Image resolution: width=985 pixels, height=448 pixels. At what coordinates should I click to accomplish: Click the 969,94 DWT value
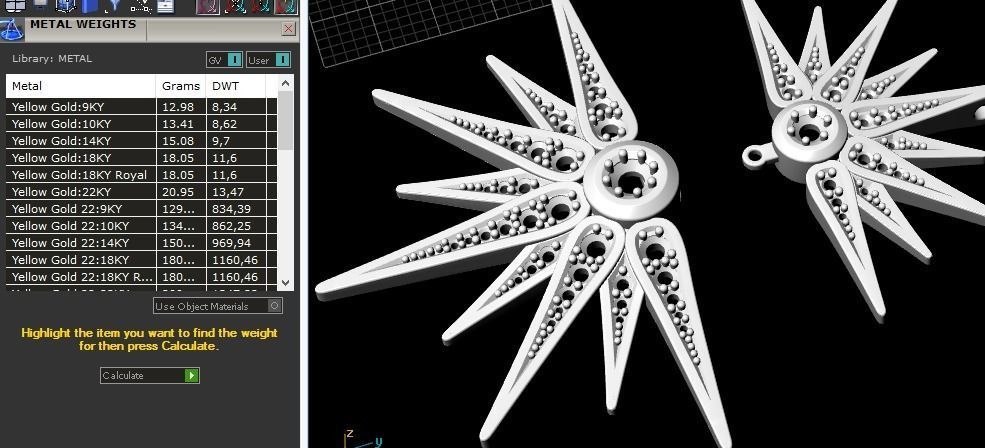(x=231, y=243)
